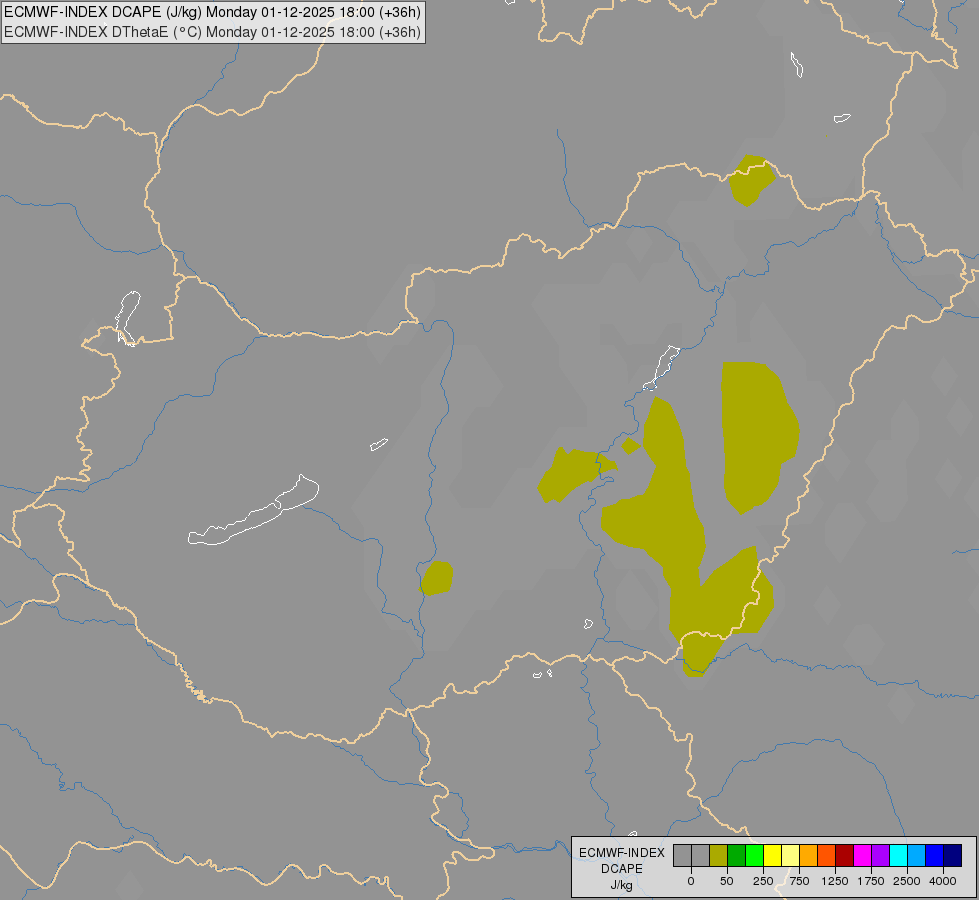Click the legend's ECMWF-INDEX label

(x=622, y=853)
